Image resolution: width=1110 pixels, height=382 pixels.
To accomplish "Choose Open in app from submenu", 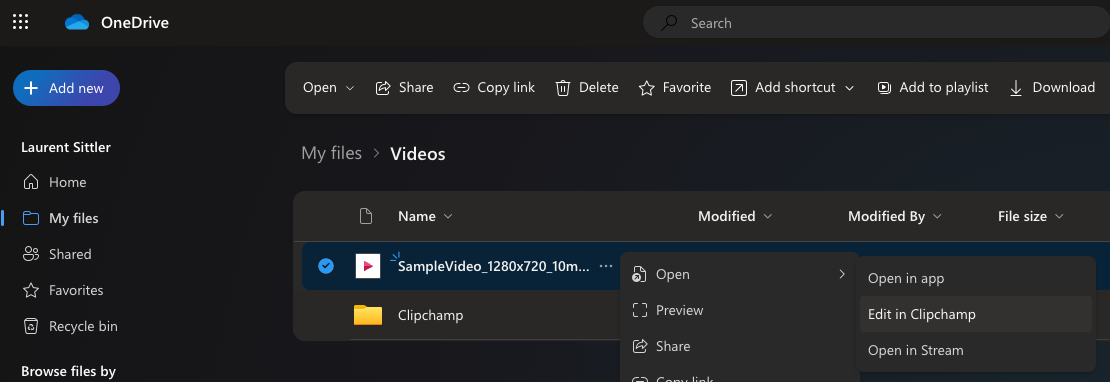I will [x=975, y=278].
